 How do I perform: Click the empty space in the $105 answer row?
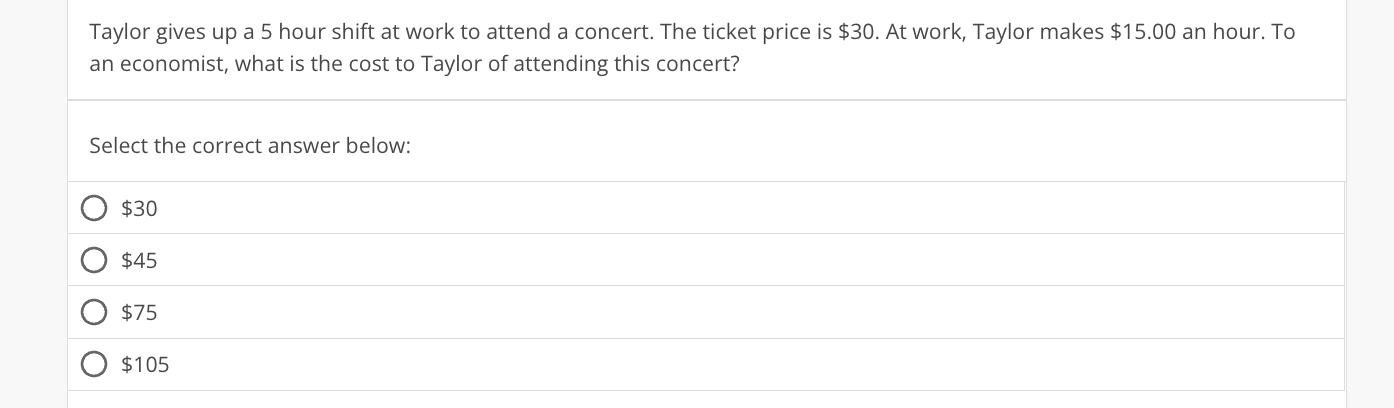pos(700,364)
